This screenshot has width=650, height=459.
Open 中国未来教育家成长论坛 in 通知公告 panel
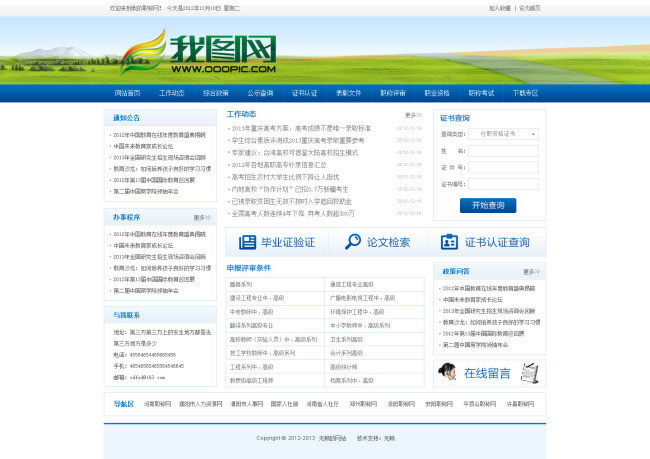(143, 146)
